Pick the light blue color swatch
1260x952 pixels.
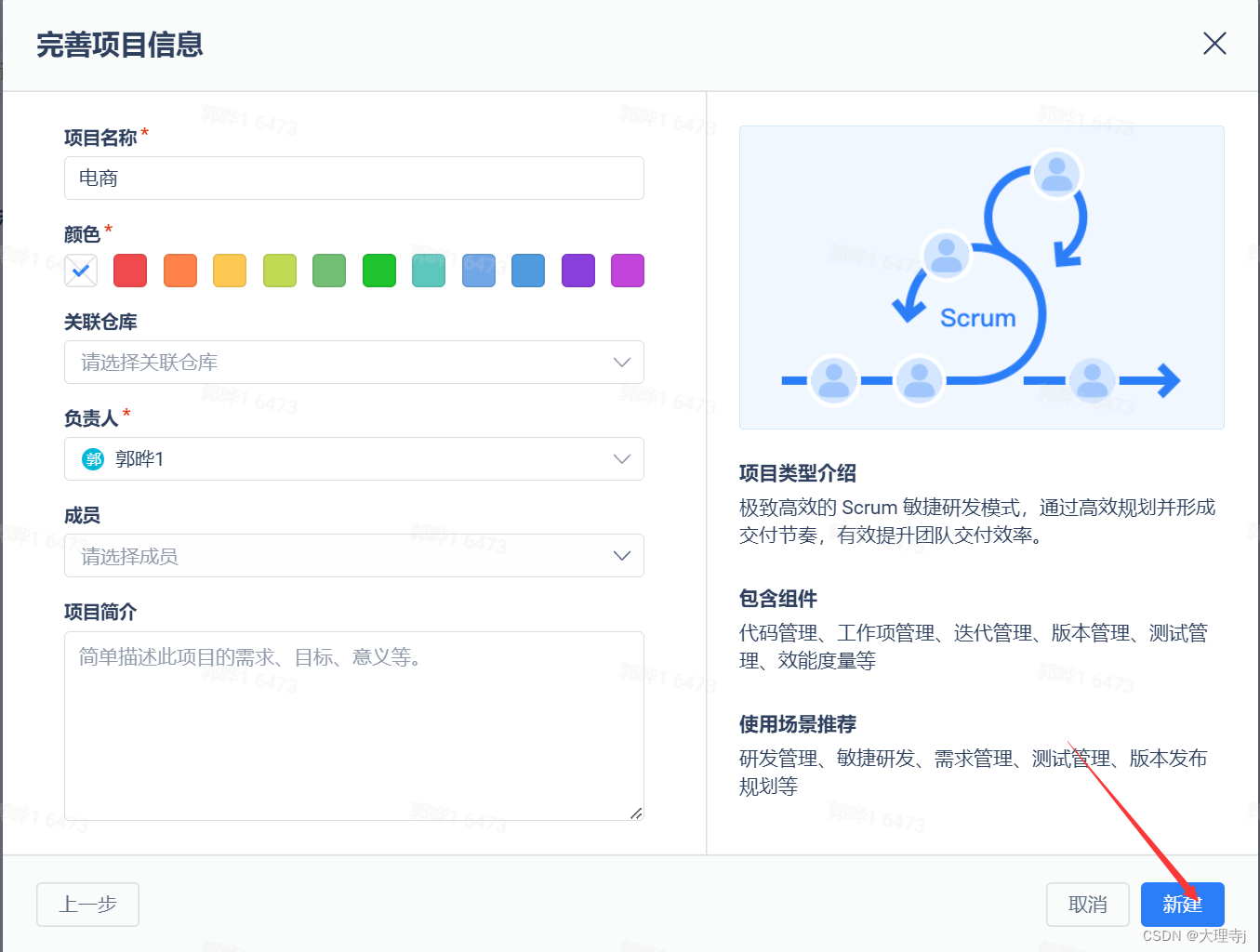pyautogui.click(x=479, y=271)
